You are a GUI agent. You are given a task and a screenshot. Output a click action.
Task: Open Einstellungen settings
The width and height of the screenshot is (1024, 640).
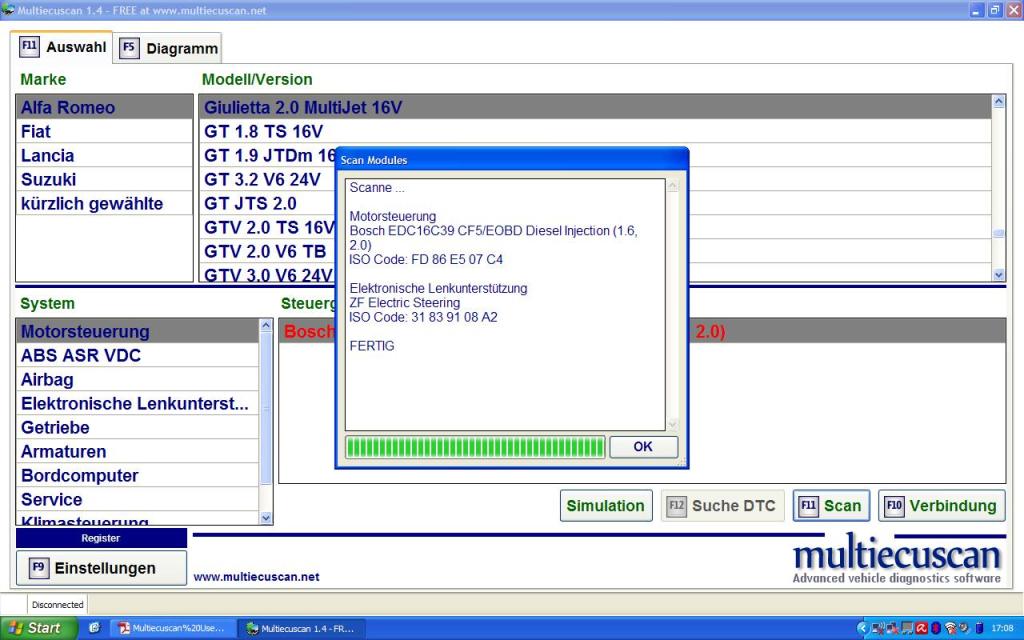101,568
